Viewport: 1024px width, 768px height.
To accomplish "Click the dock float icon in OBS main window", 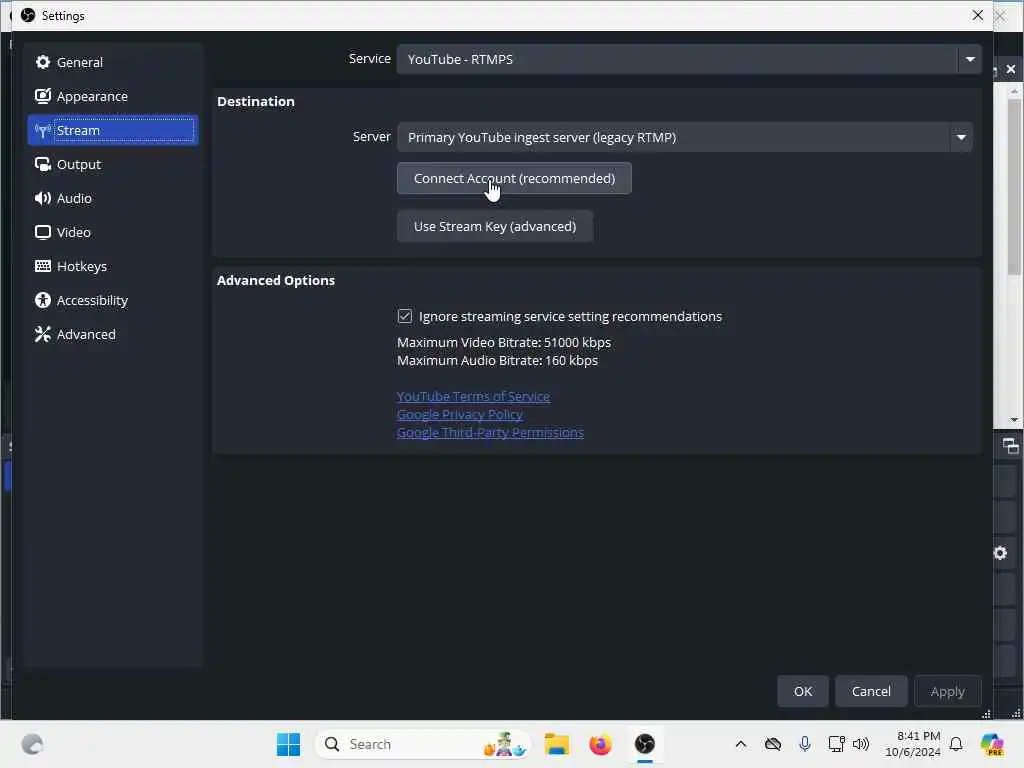I will tap(1010, 446).
